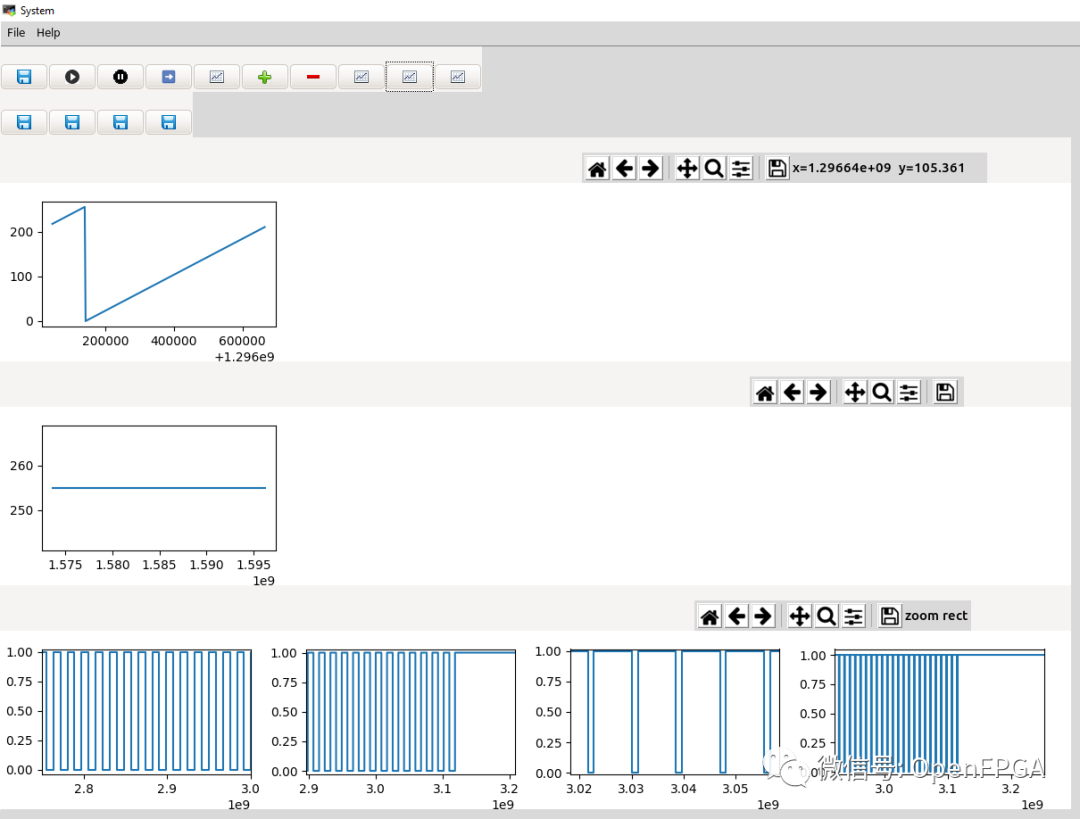Viewport: 1080px width, 819px height.
Task: Go forward a view in the sawtooth plot toolbar
Action: pyautogui.click(x=650, y=168)
